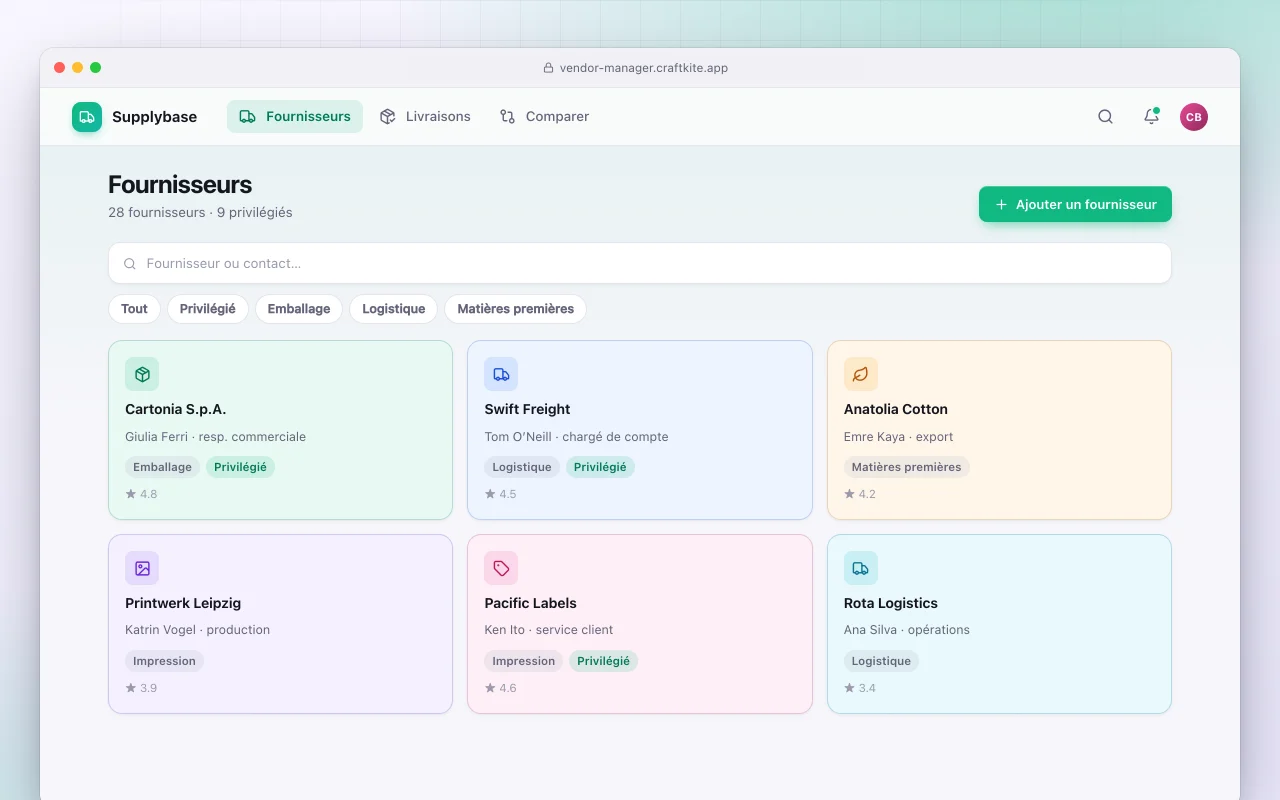Click the Pacific Labels tag icon
The height and width of the screenshot is (800, 1280).
pyautogui.click(x=501, y=568)
